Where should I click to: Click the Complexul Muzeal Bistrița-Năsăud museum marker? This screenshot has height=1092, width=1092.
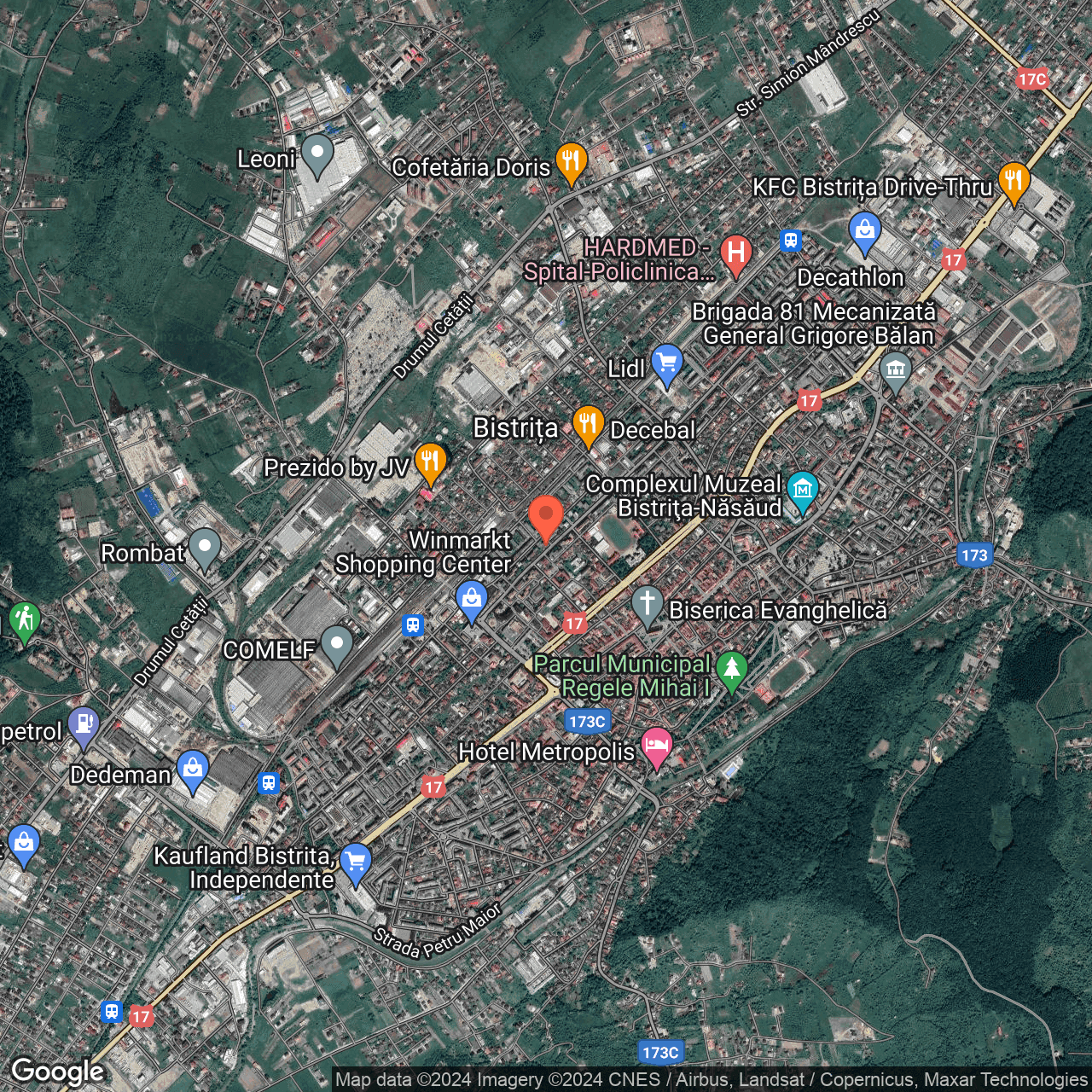[802, 490]
